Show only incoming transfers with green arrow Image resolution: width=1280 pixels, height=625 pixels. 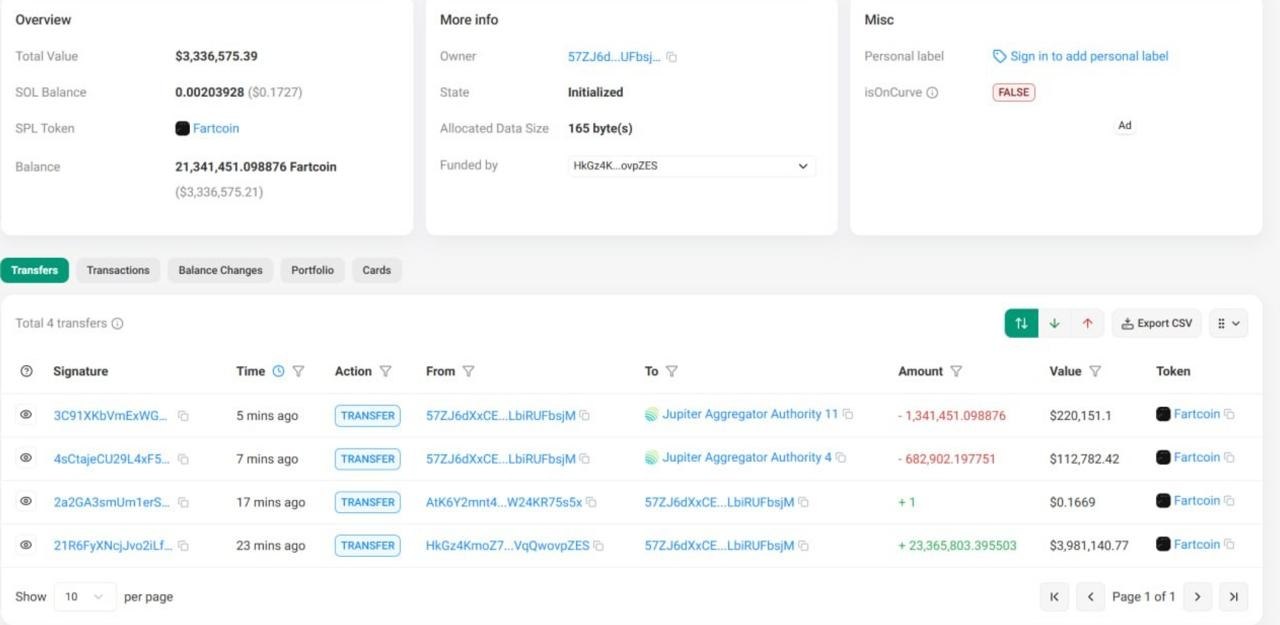1054,324
